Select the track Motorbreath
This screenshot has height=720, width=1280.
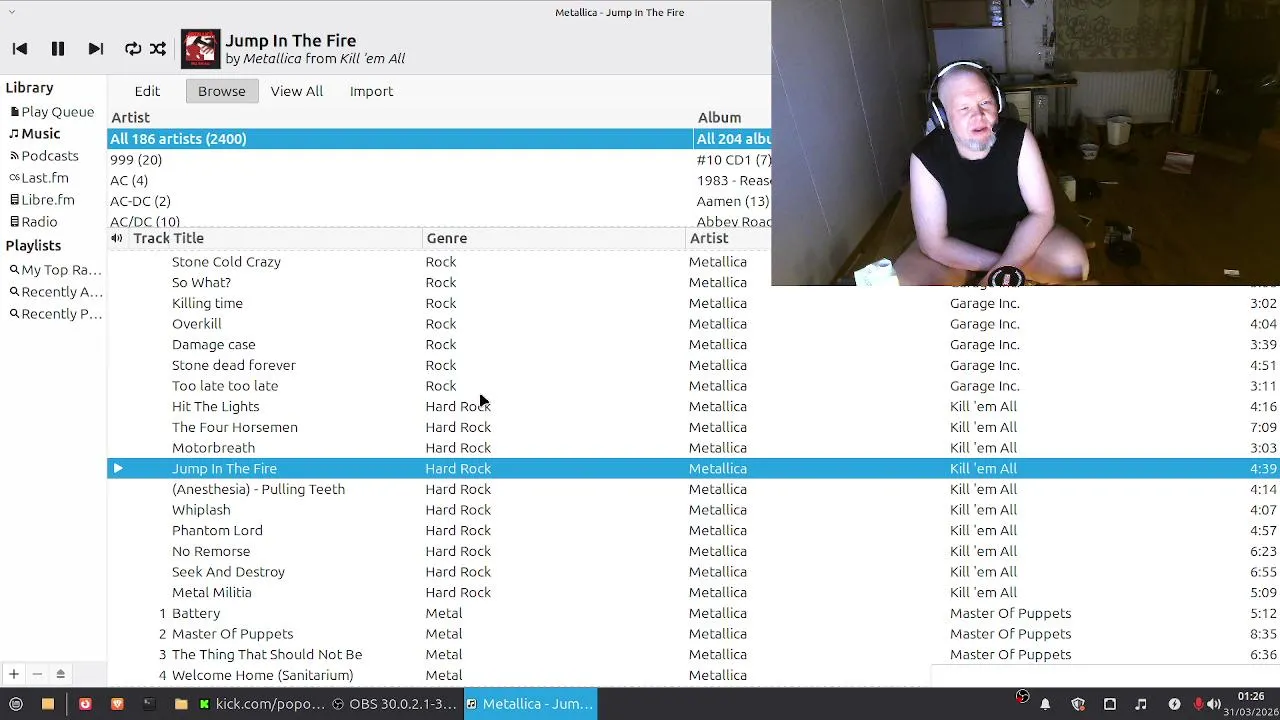(213, 448)
